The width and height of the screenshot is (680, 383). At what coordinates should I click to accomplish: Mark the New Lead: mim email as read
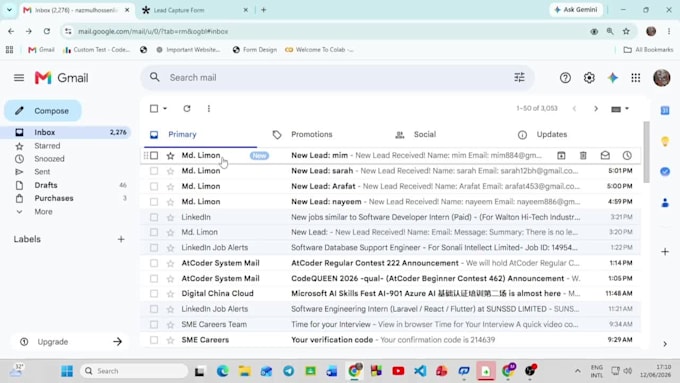605,155
